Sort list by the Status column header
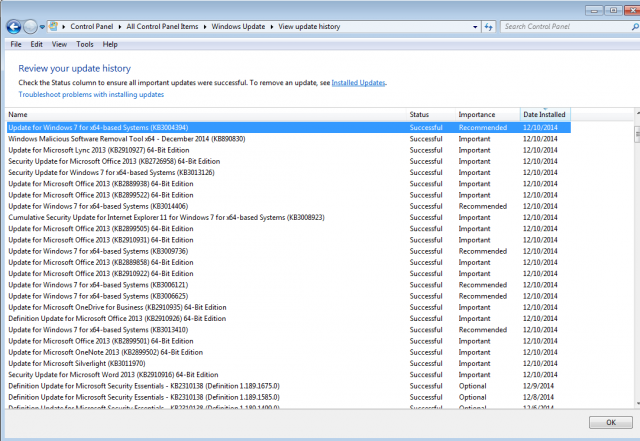Screen dimensions: 640x441 click(419, 115)
